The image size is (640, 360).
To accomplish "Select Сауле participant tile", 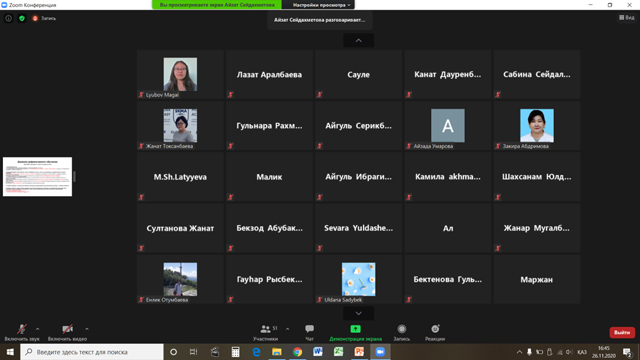I will [x=358, y=74].
